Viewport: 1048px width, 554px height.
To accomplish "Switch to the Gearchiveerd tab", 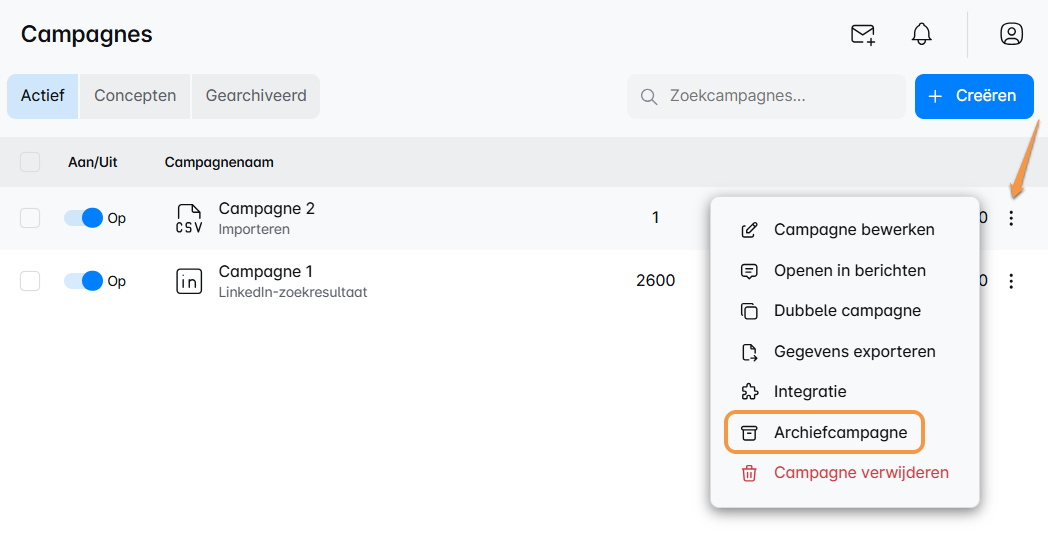I will pyautogui.click(x=256, y=96).
